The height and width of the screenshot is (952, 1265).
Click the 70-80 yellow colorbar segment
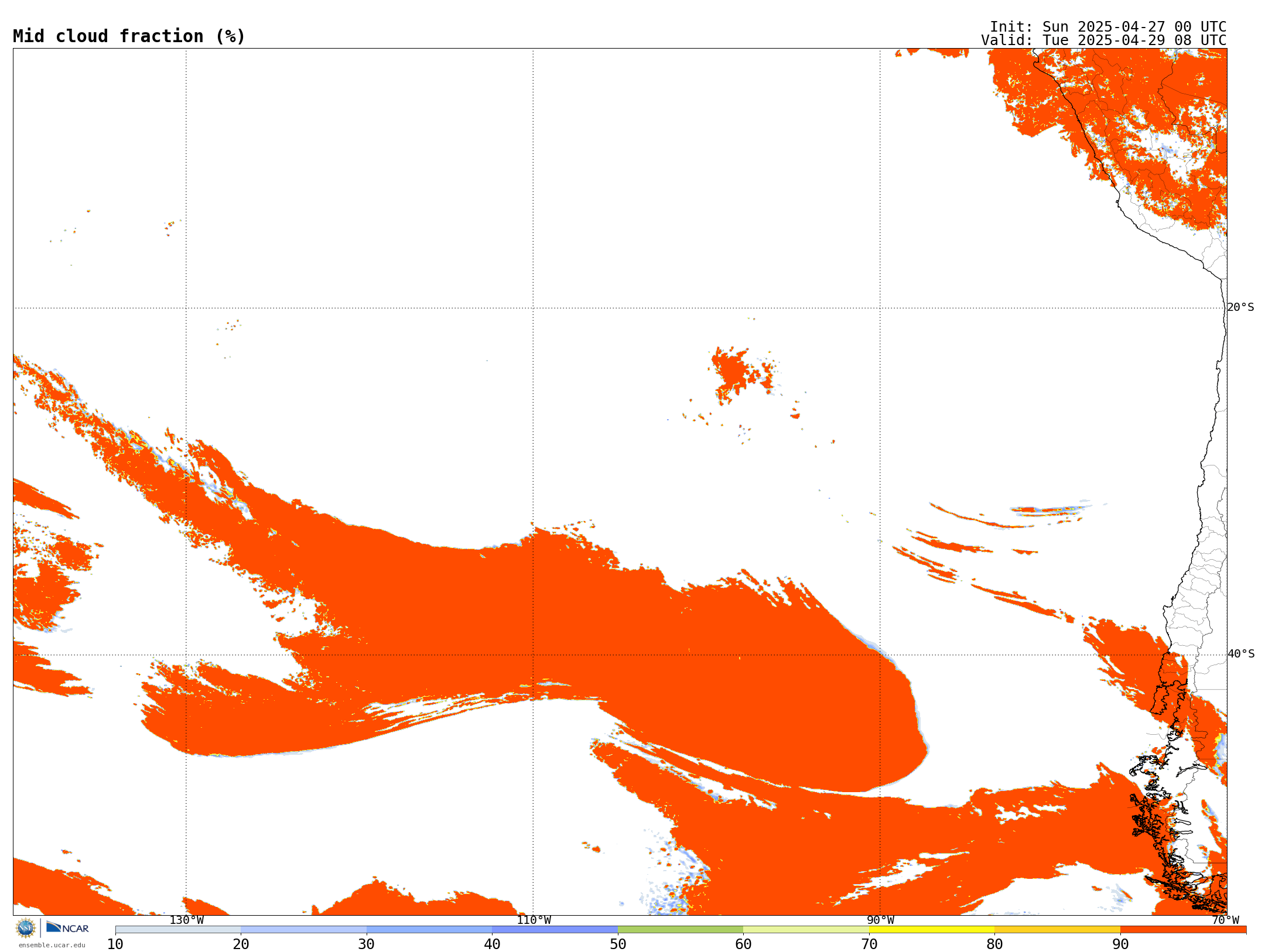[x=932, y=930]
